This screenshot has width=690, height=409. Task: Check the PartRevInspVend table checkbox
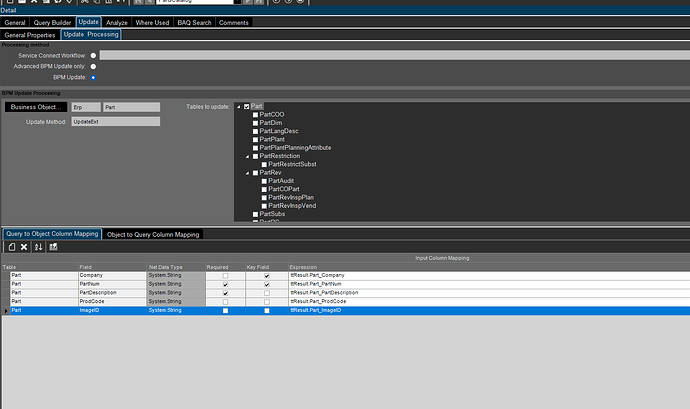[264, 206]
